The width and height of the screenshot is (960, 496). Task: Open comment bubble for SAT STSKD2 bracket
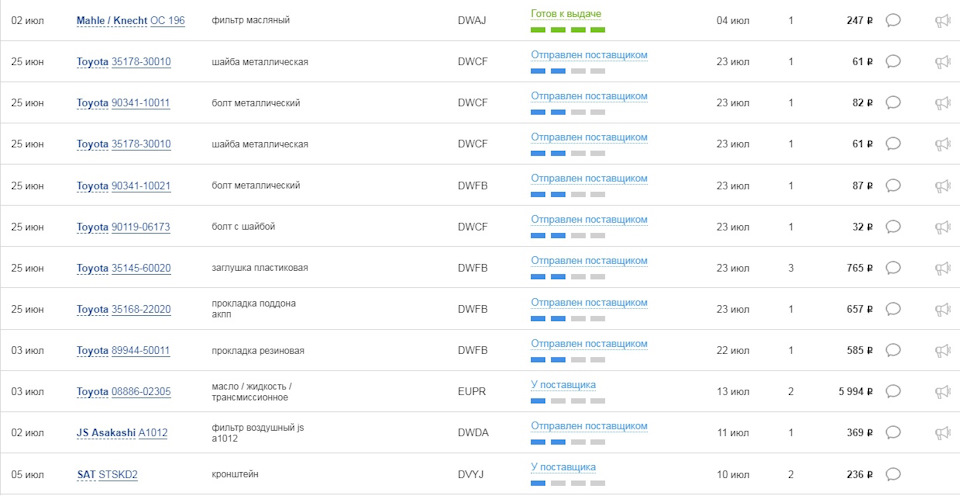tap(893, 474)
